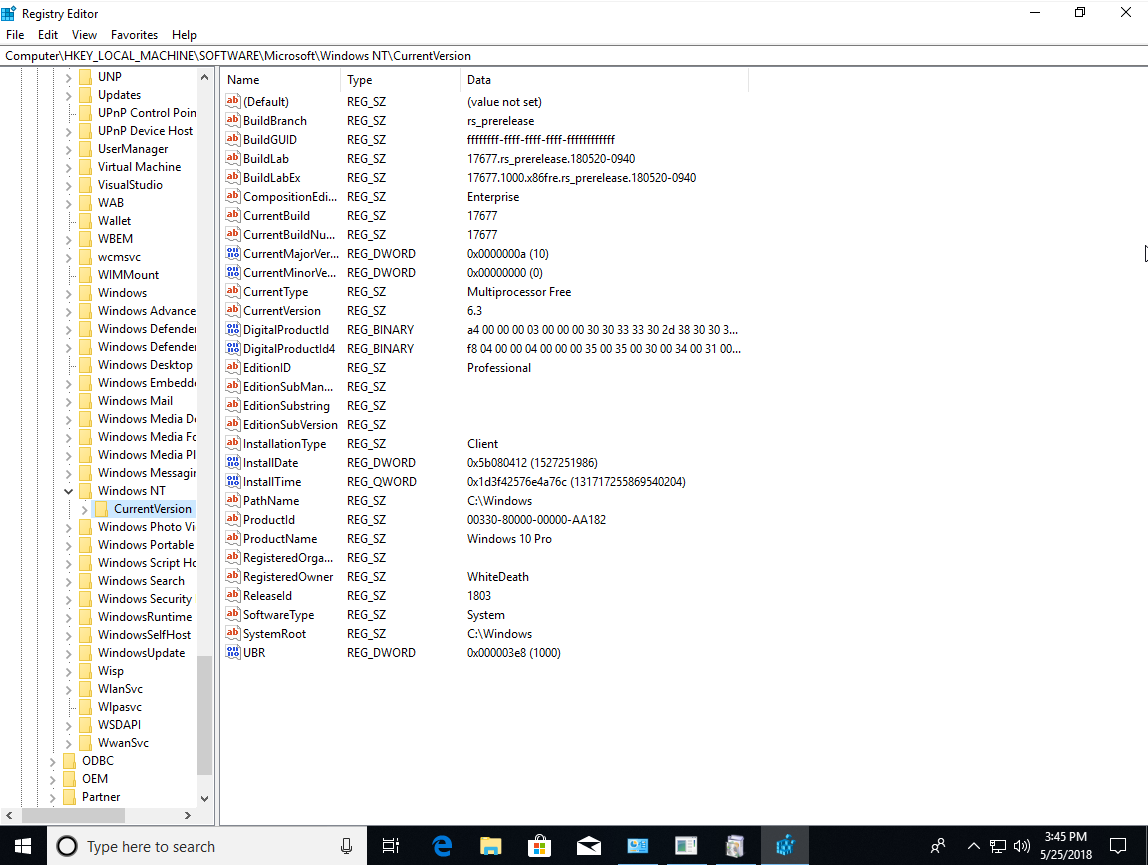Open the View menu

coord(84,34)
